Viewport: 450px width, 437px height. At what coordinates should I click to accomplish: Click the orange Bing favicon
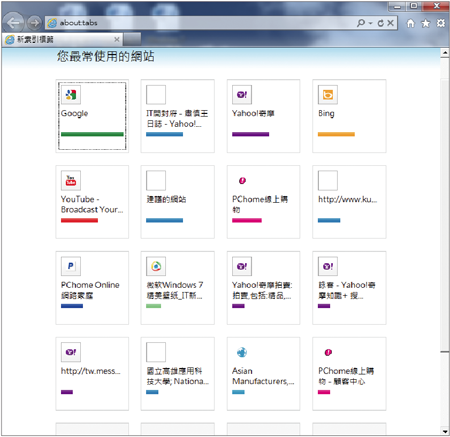click(x=328, y=95)
